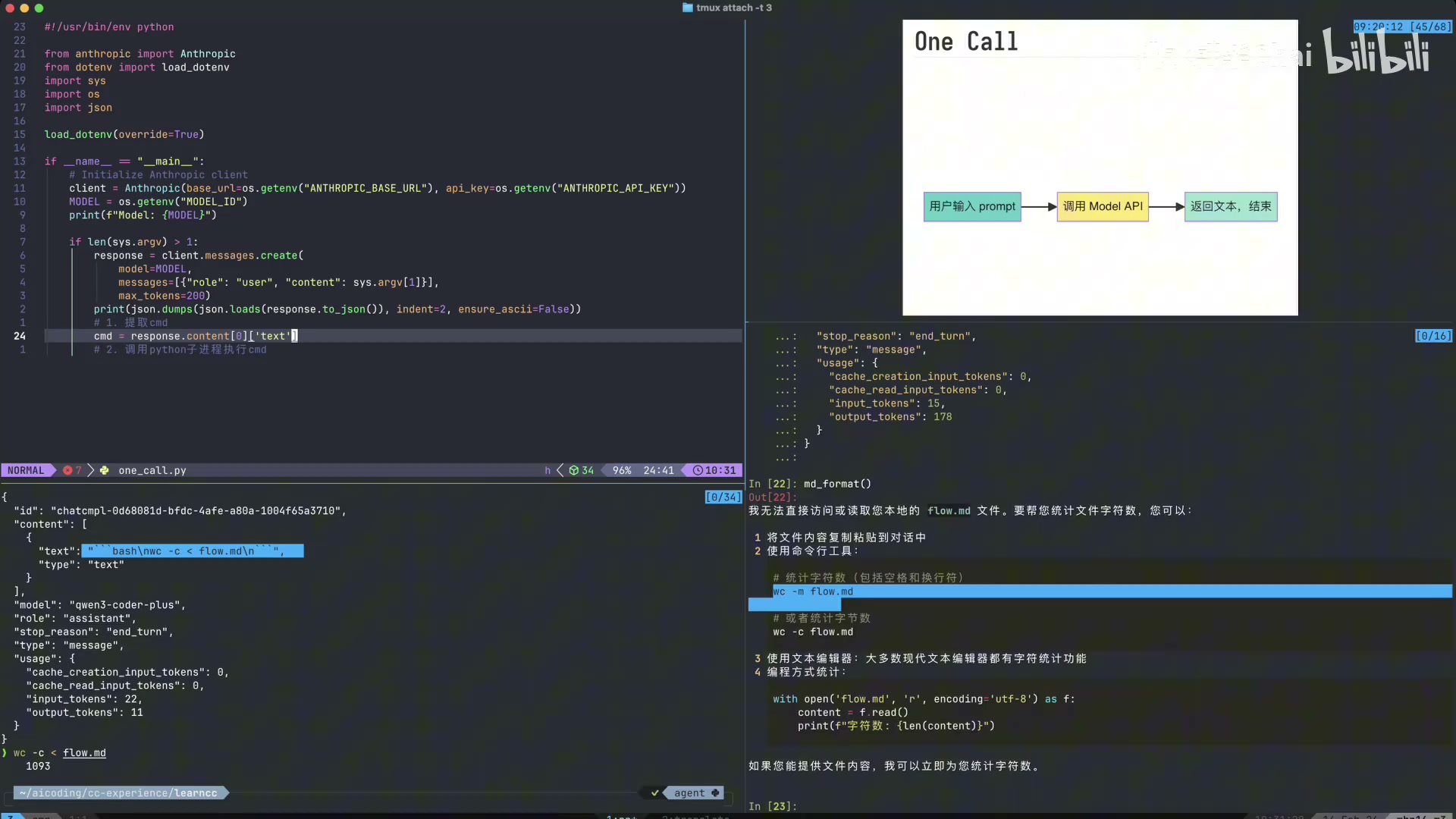
Task: Click the folder icon in tmux title
Action: pos(687,8)
